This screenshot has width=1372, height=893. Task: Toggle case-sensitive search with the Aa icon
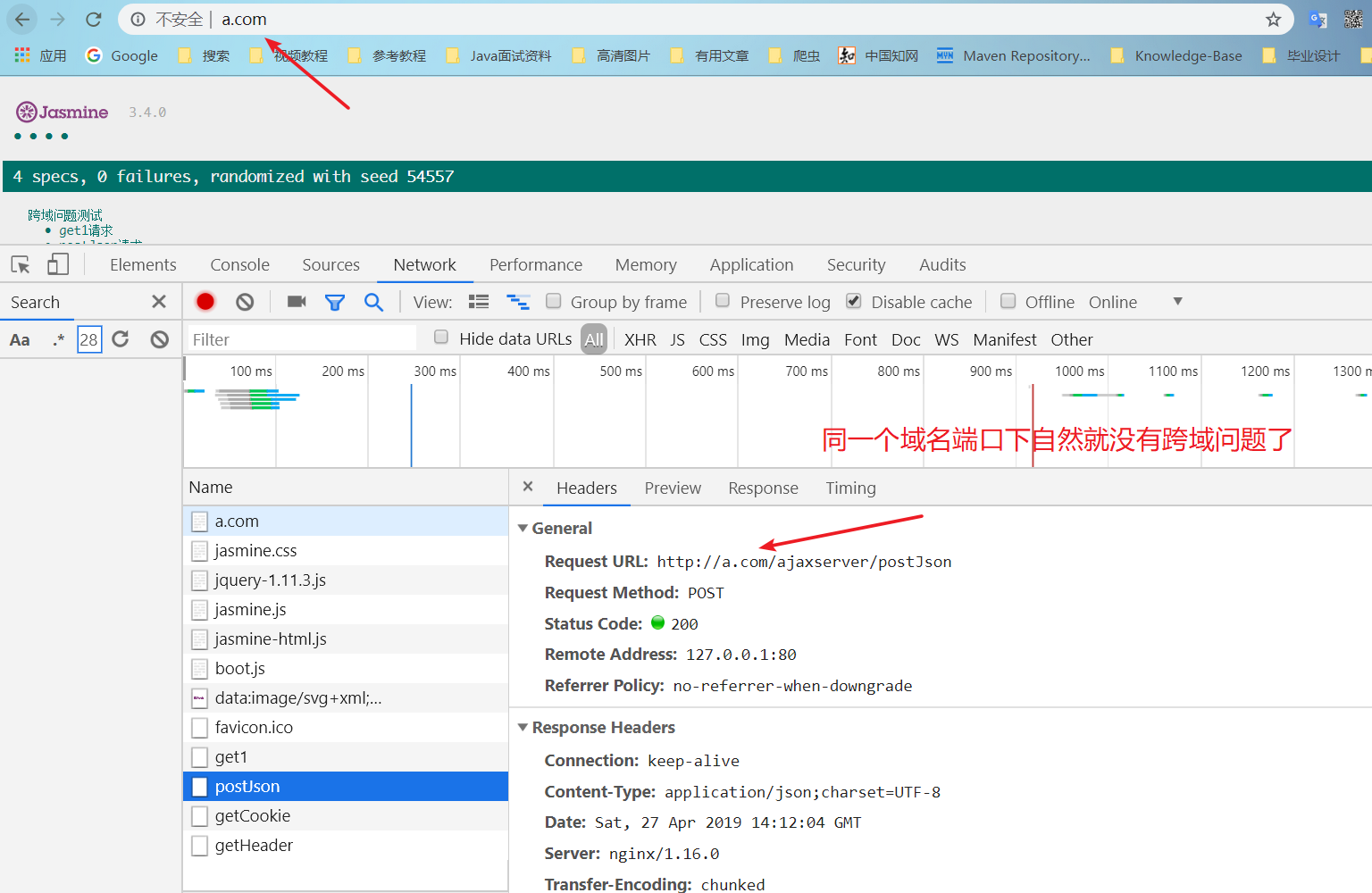pyautogui.click(x=20, y=339)
